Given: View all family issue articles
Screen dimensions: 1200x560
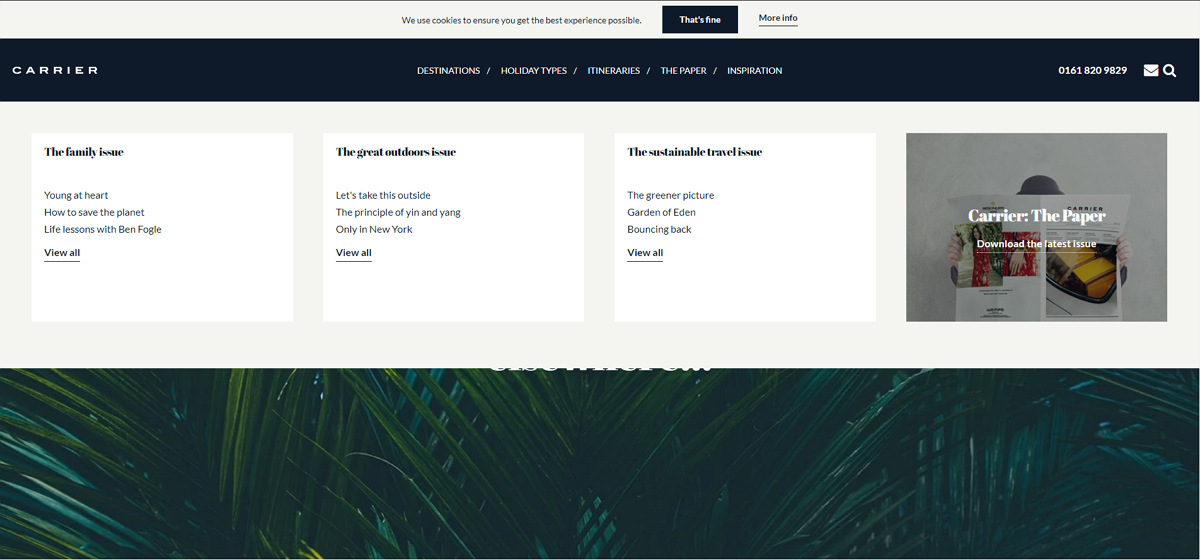Looking at the screenshot, I should coord(62,253).
